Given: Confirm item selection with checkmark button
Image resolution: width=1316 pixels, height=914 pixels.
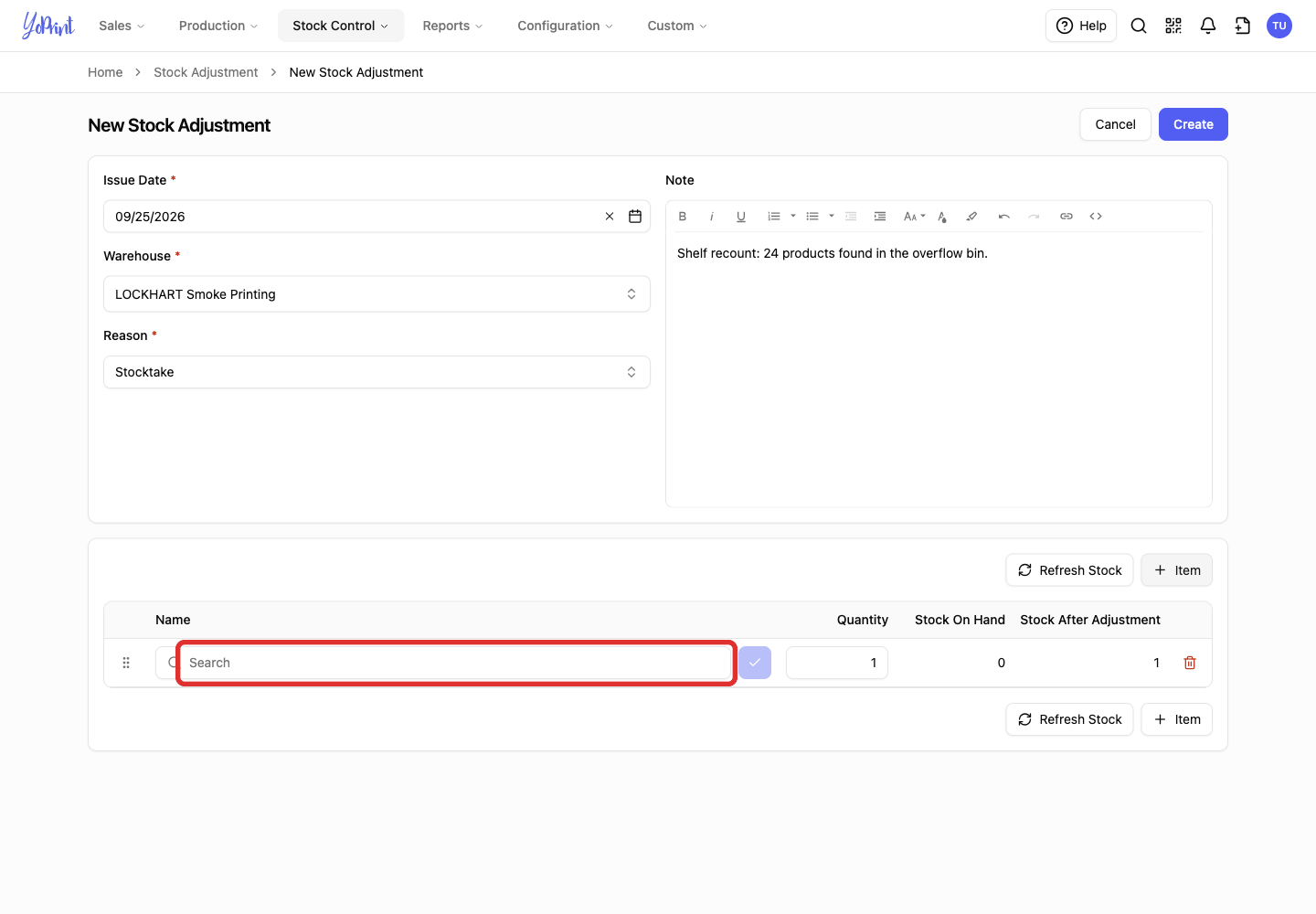Looking at the screenshot, I should click(755, 663).
